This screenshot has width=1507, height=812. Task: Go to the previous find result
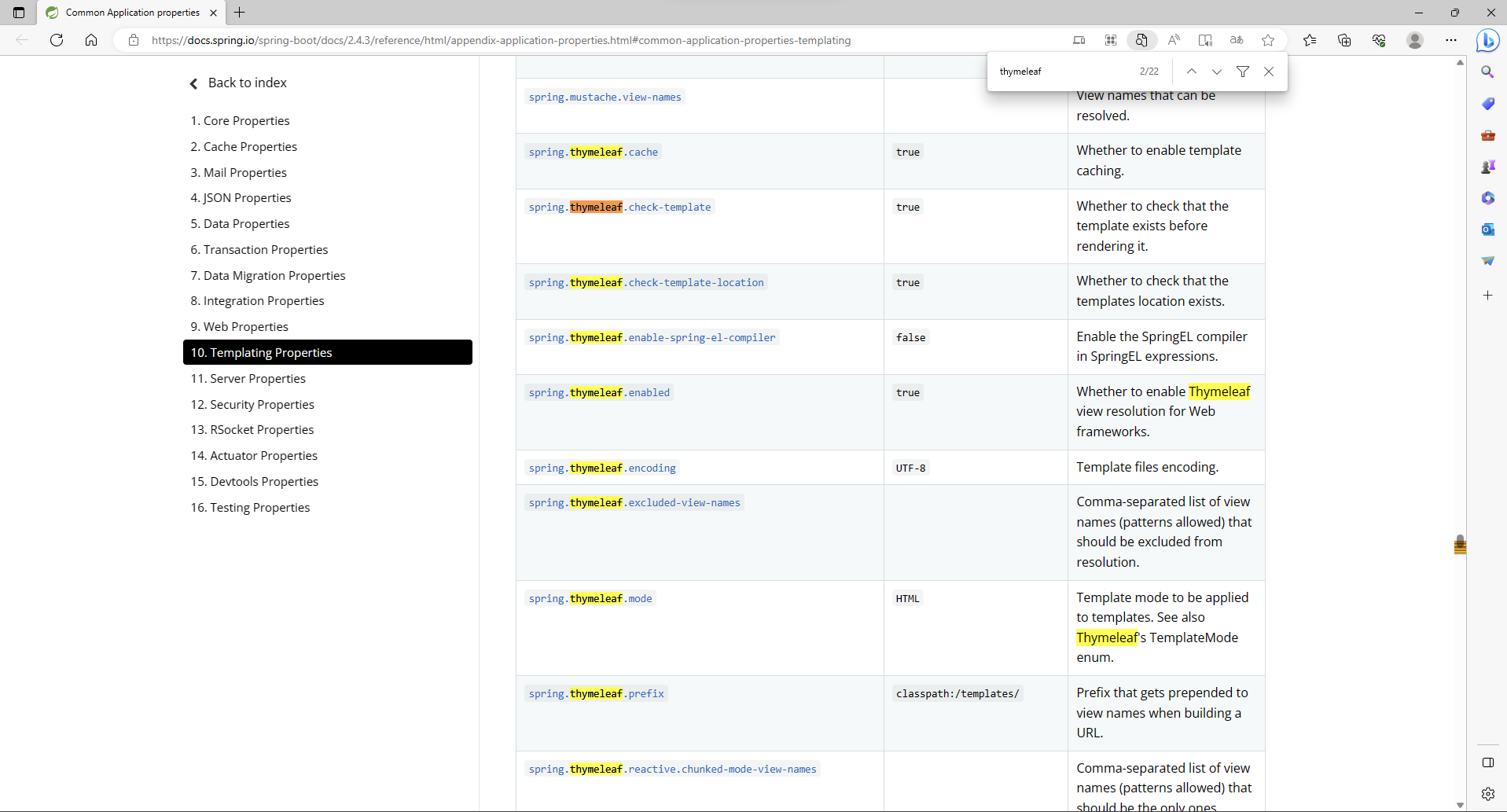(x=1192, y=72)
